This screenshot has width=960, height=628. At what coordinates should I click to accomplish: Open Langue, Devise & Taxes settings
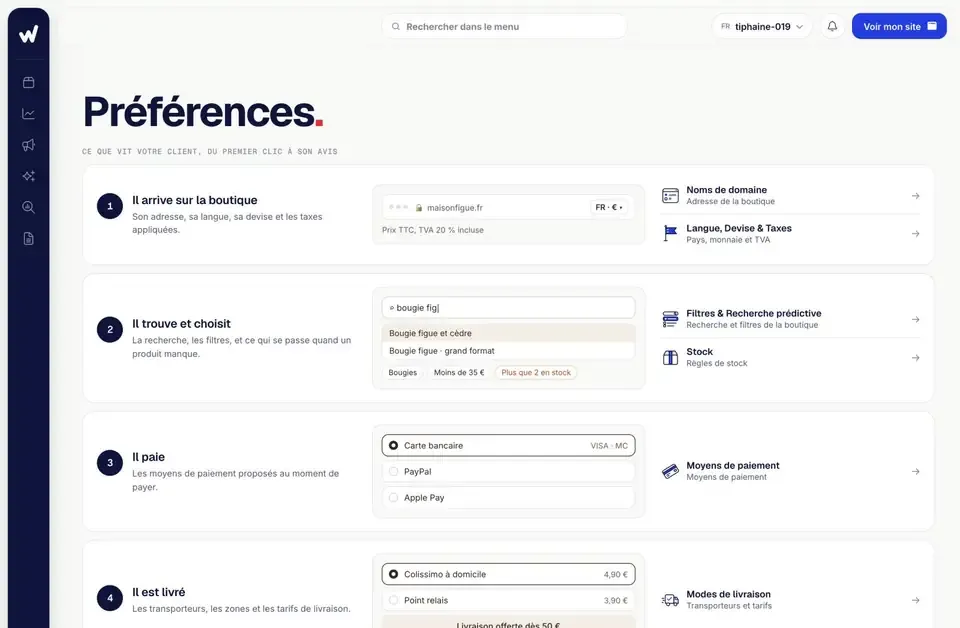[x=790, y=234]
